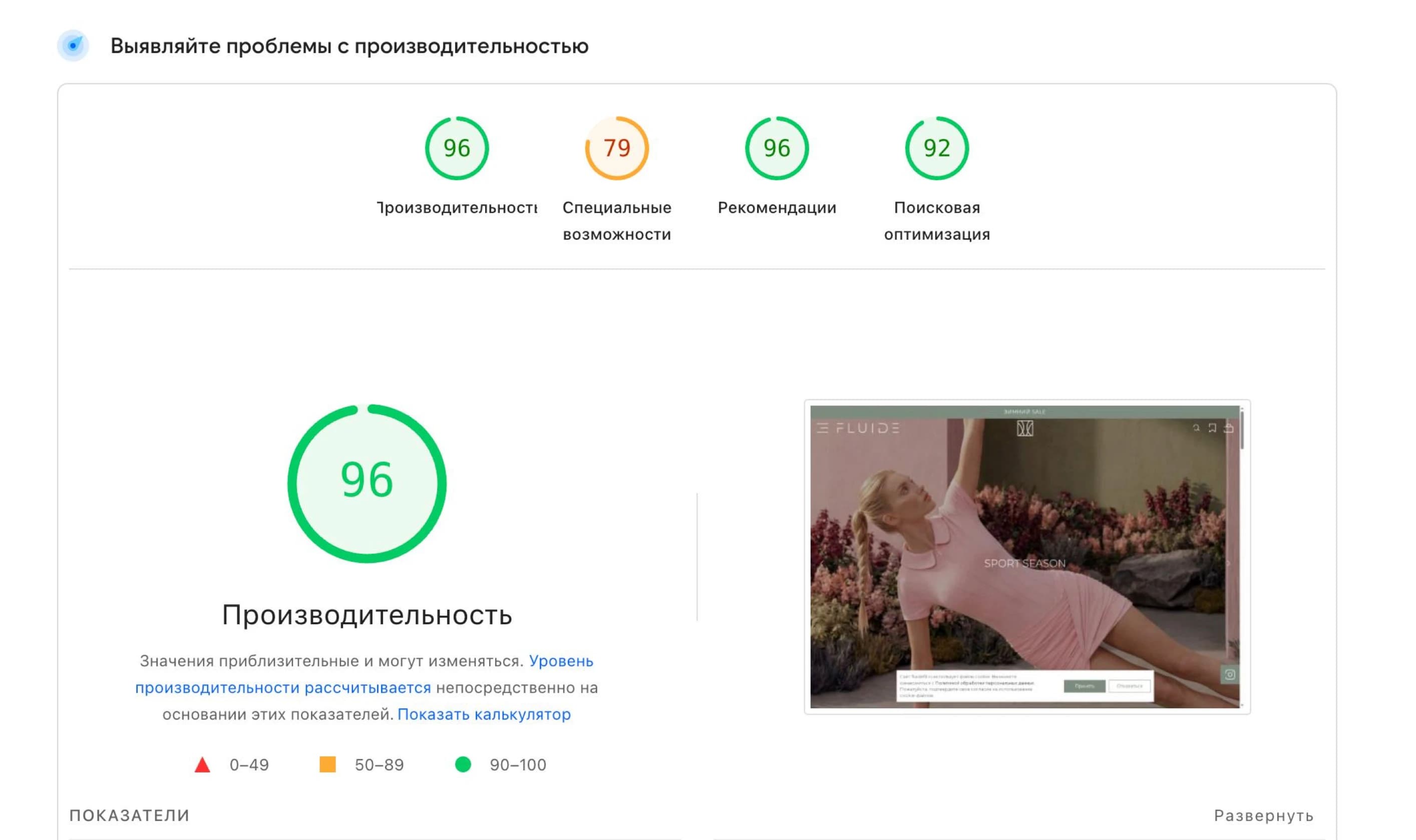Screen dimensions: 1416x840
Task: Click the 50–89 range text
Action: 380,765
